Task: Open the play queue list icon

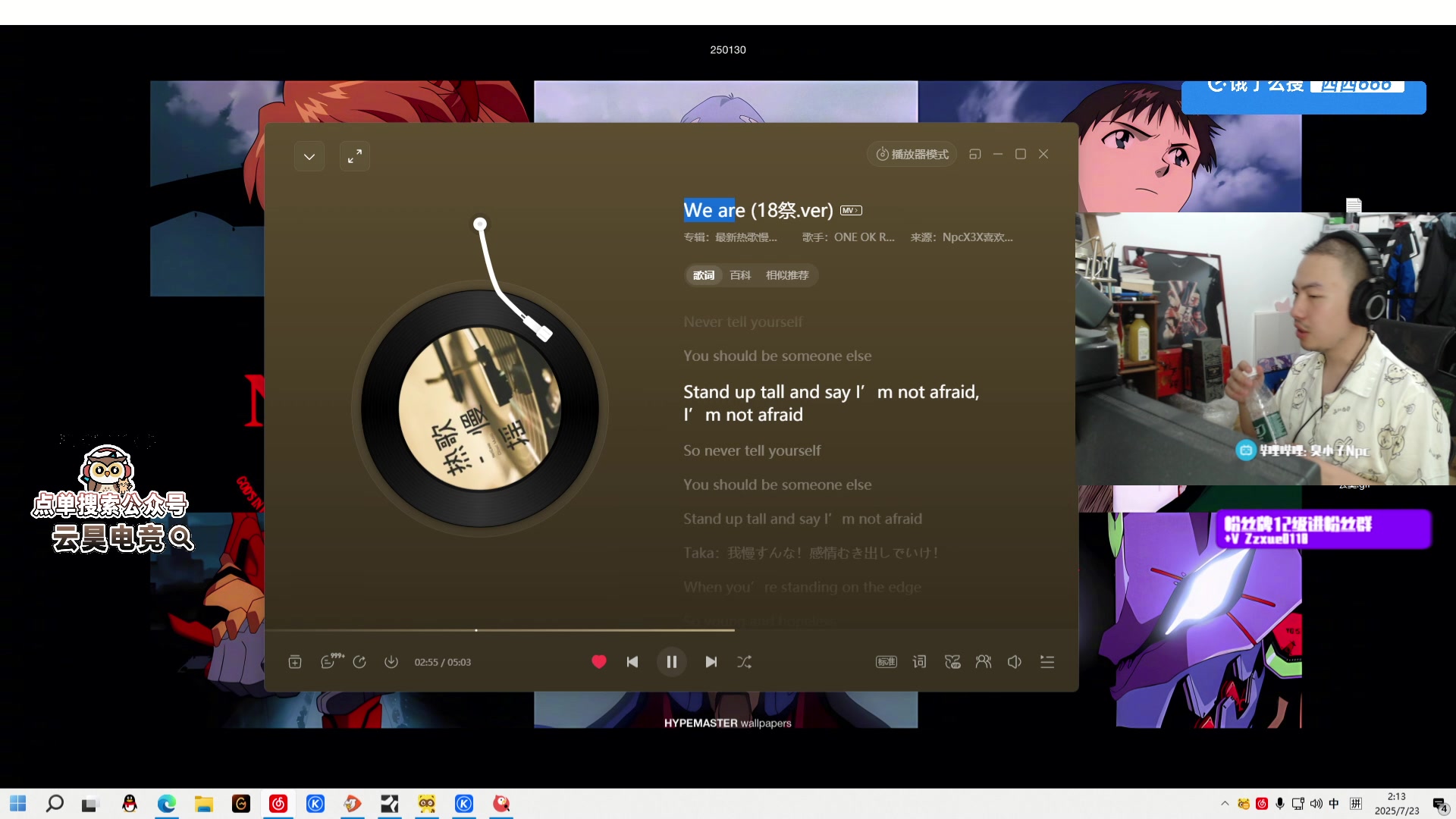Action: (x=1047, y=662)
